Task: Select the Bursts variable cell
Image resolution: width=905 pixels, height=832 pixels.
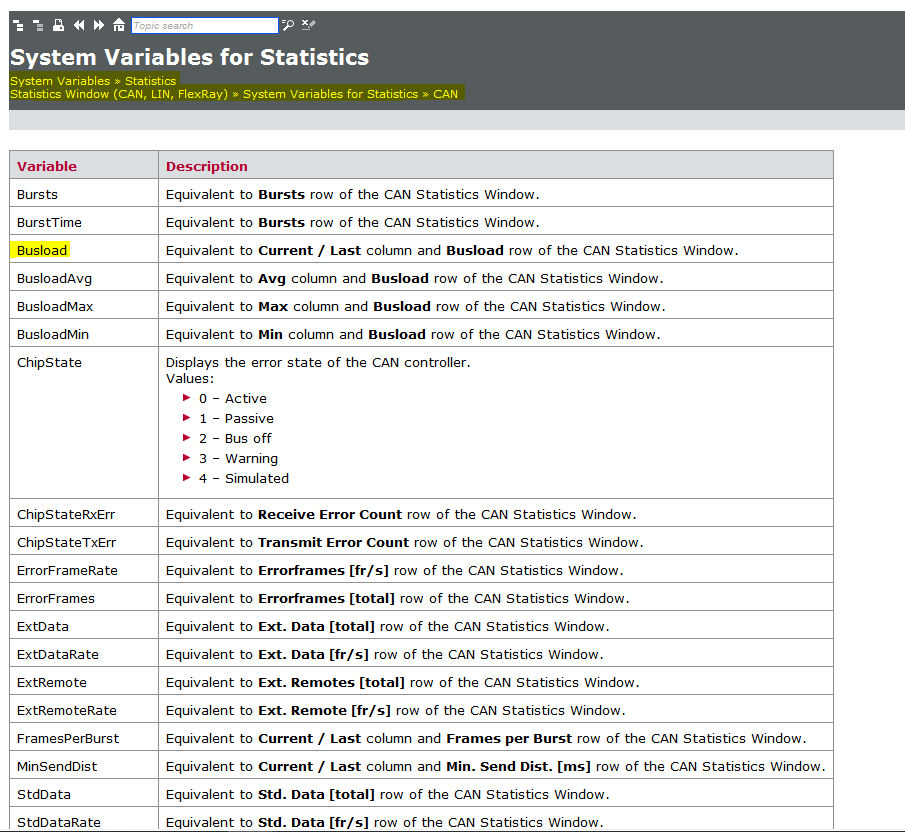Action: tap(84, 194)
